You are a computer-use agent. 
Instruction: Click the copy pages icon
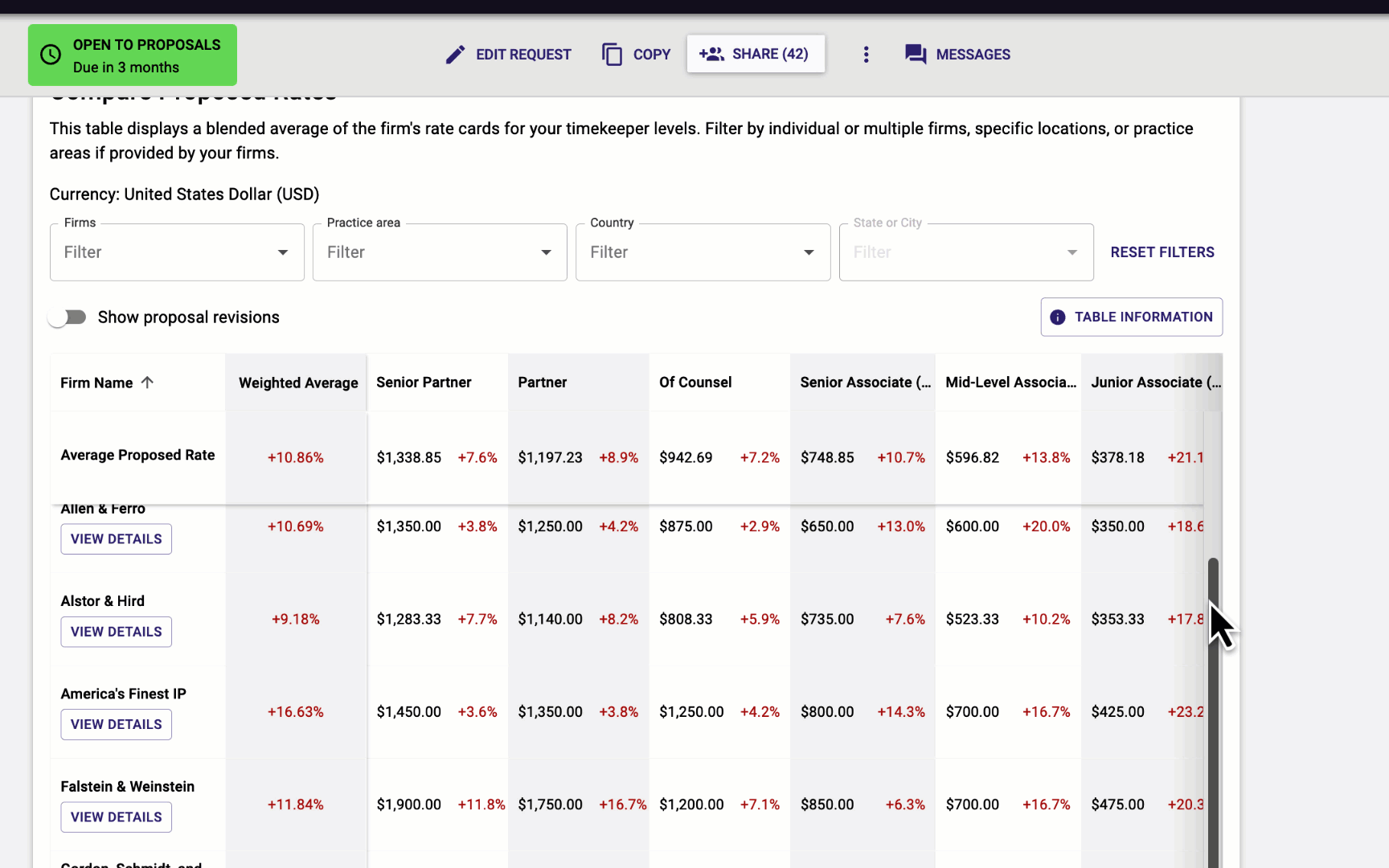tap(612, 55)
